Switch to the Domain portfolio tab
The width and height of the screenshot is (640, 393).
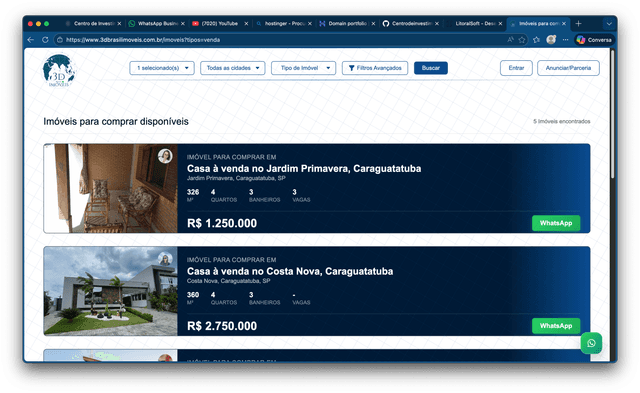(x=347, y=24)
